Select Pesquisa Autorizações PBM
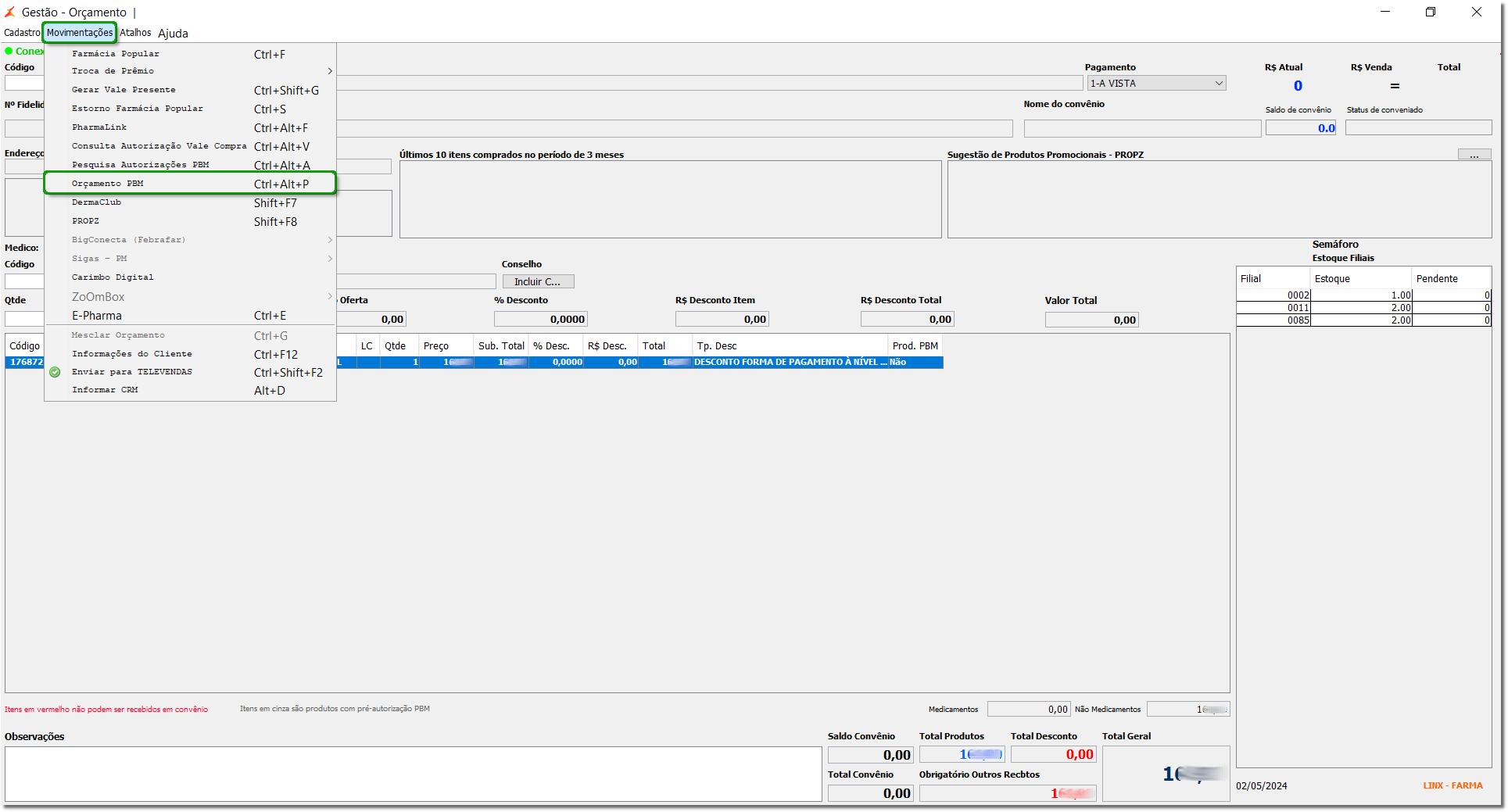The width and height of the screenshot is (1508, 812). [190, 165]
